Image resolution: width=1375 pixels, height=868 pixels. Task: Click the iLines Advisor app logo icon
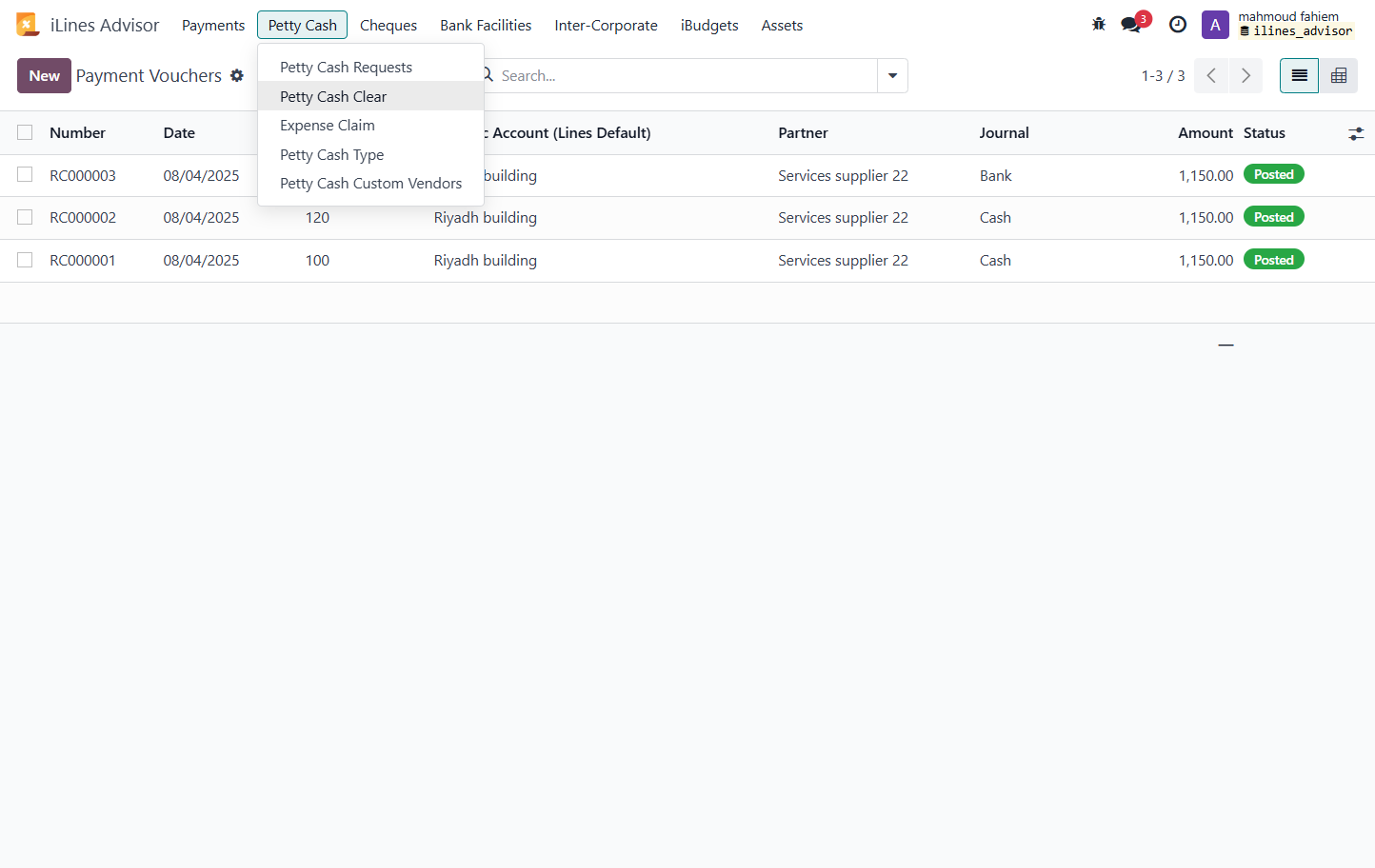[x=28, y=25]
